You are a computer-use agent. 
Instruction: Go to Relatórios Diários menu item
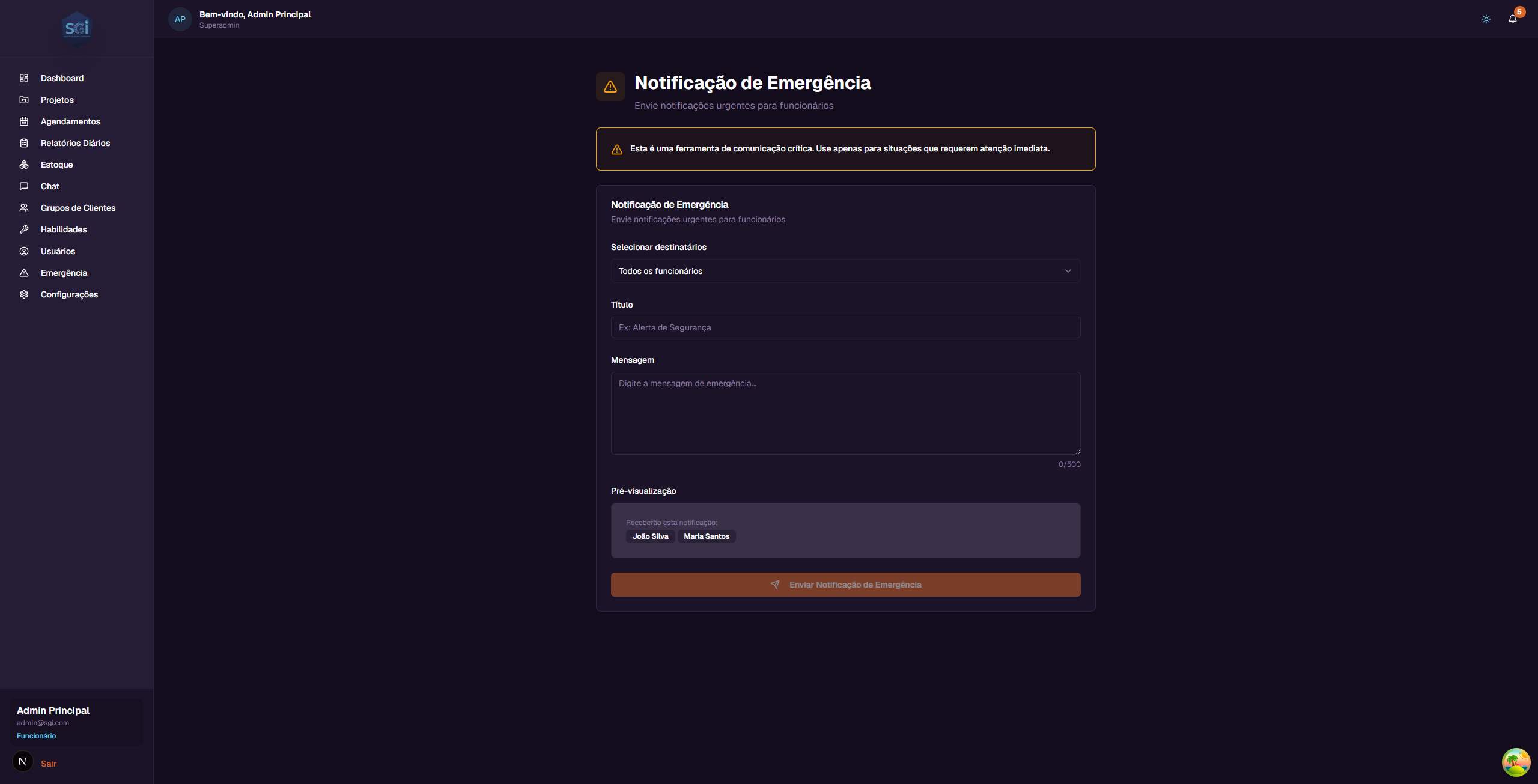(x=75, y=143)
